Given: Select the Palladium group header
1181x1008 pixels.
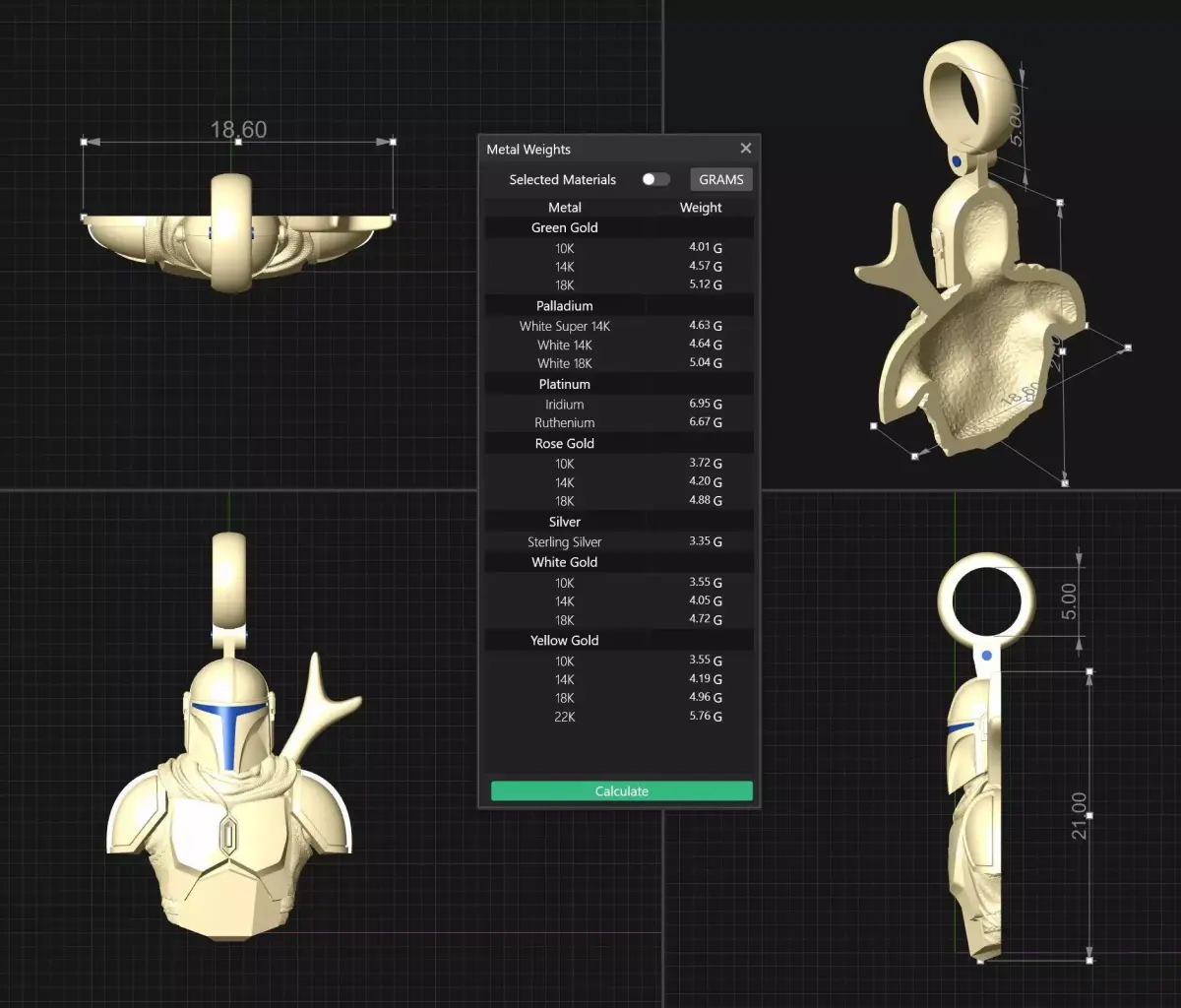Looking at the screenshot, I should 619,306.
